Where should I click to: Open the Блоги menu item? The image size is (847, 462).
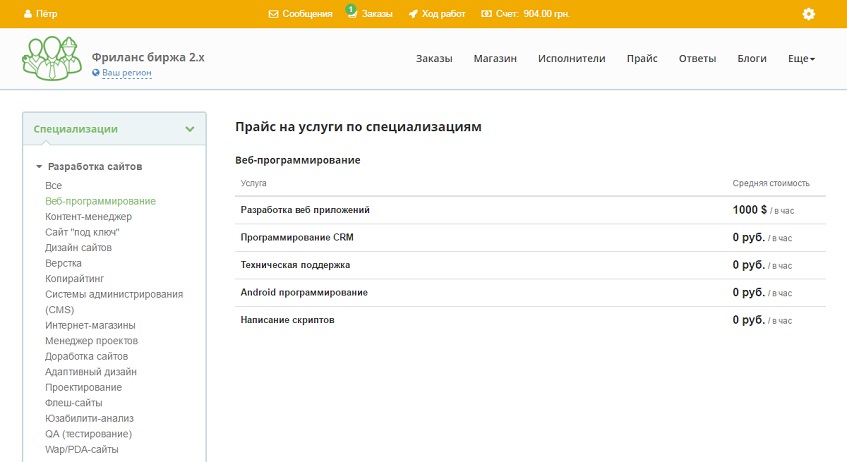752,58
